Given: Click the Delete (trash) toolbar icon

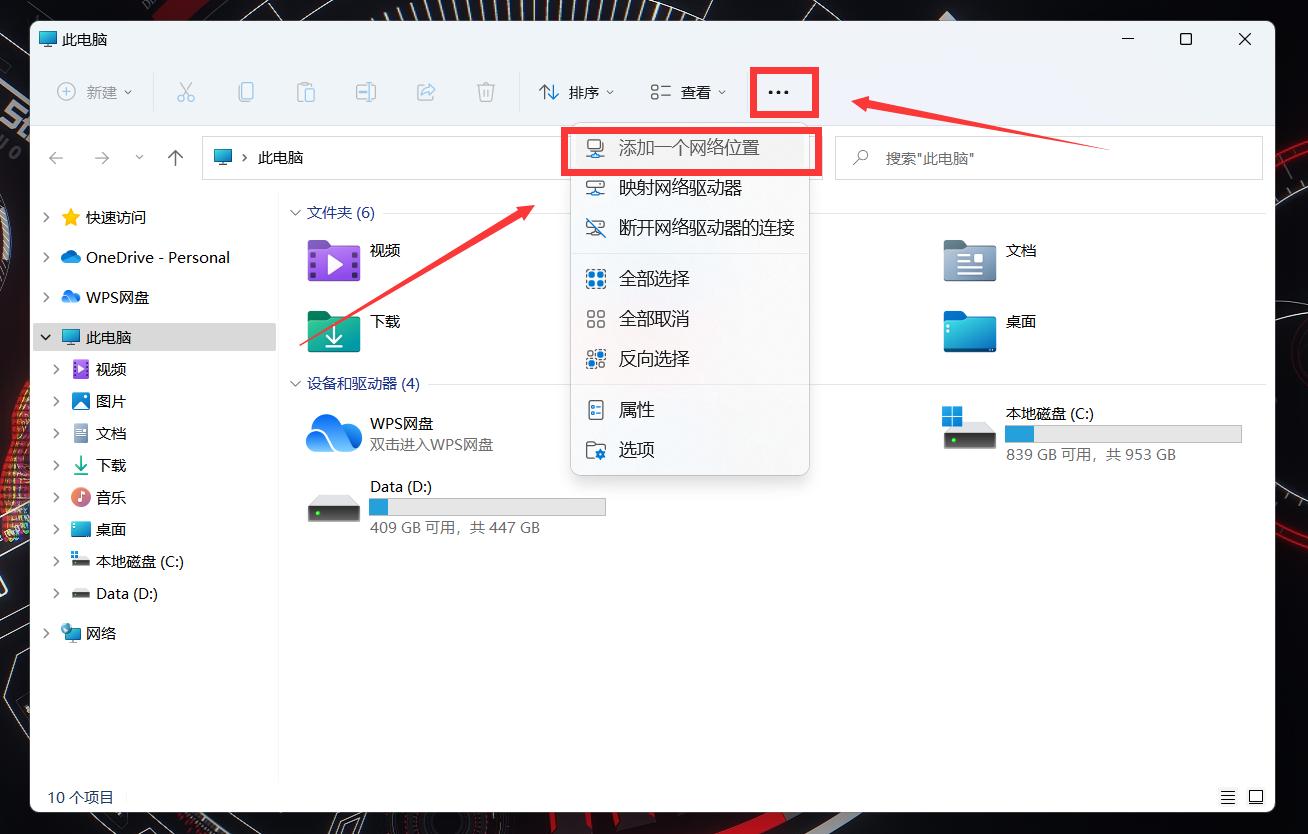Looking at the screenshot, I should tap(486, 91).
